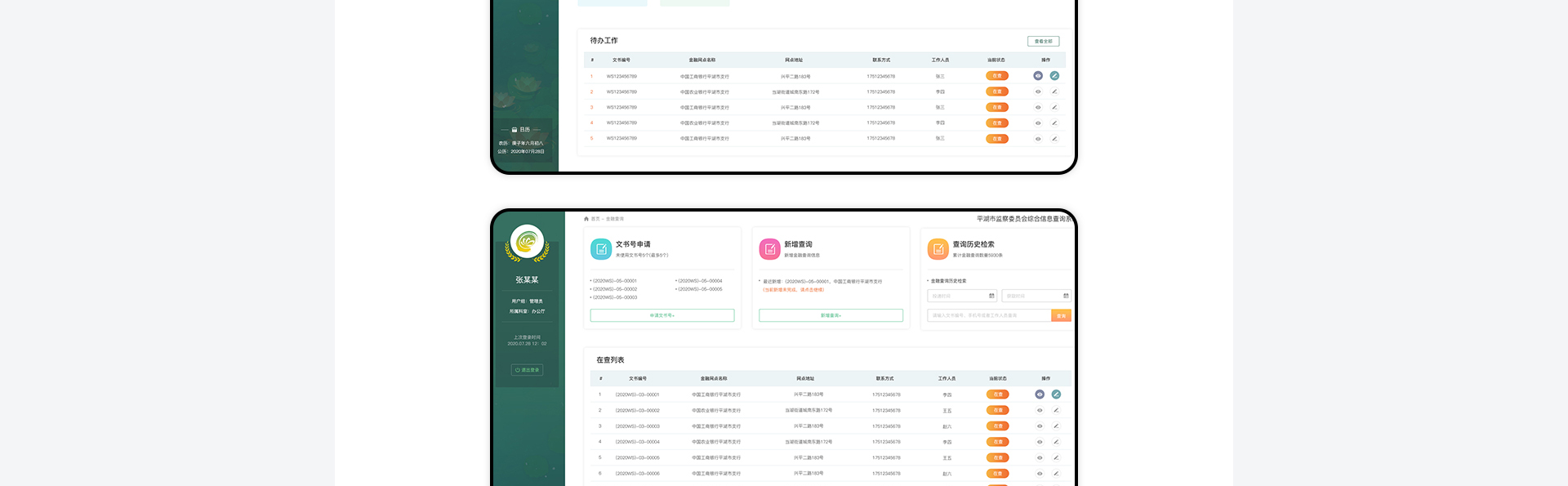Click 在查列表 section title
The image size is (1568, 486).
coord(610,360)
